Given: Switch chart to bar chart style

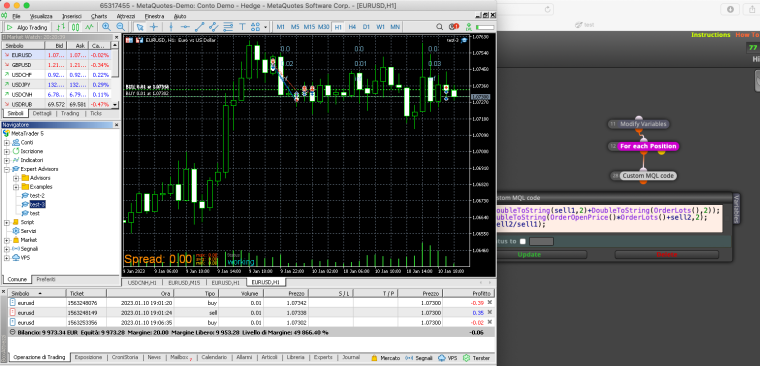Looking at the screenshot, I should point(61,27).
